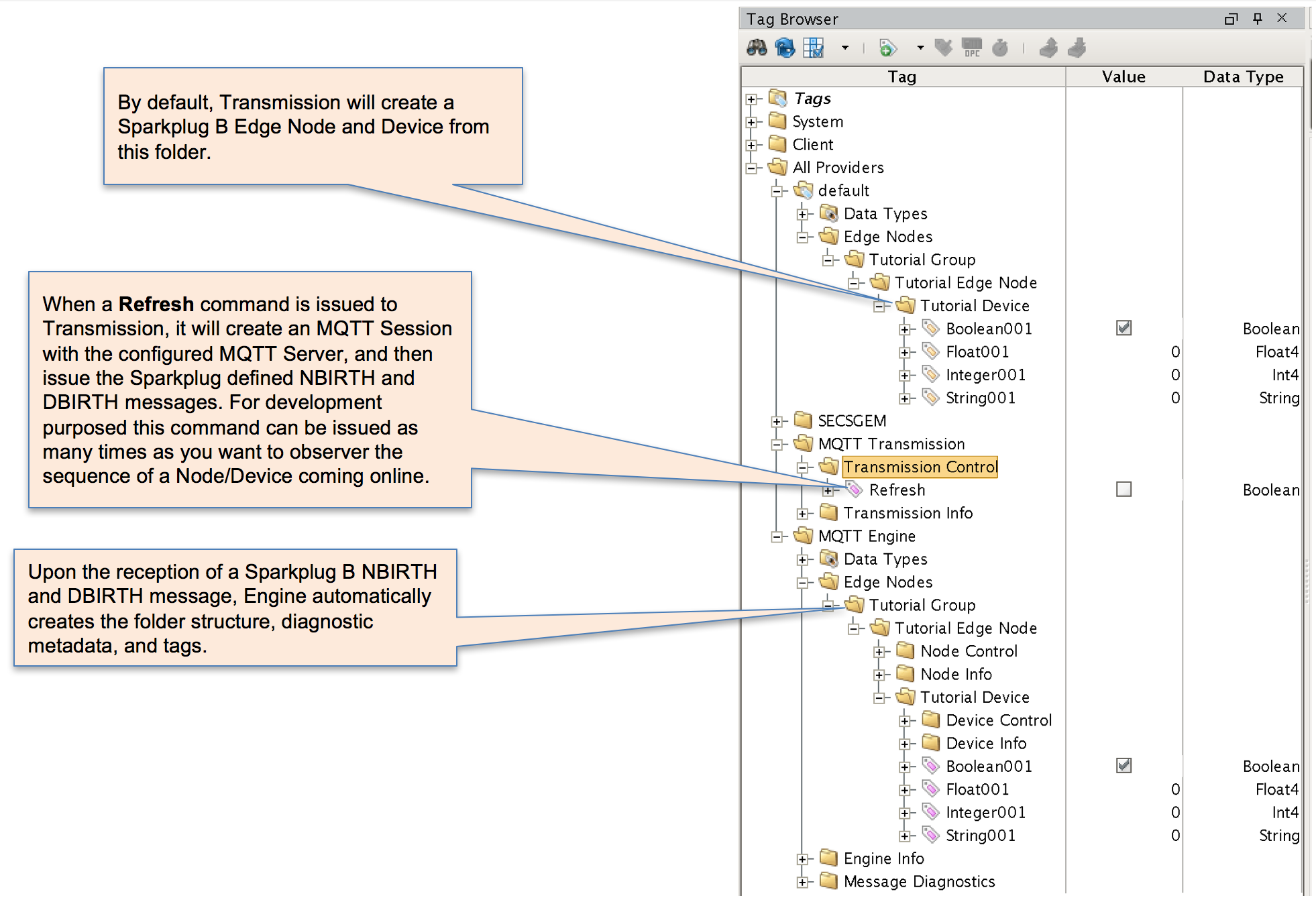Collapse the default provider node

[777, 191]
